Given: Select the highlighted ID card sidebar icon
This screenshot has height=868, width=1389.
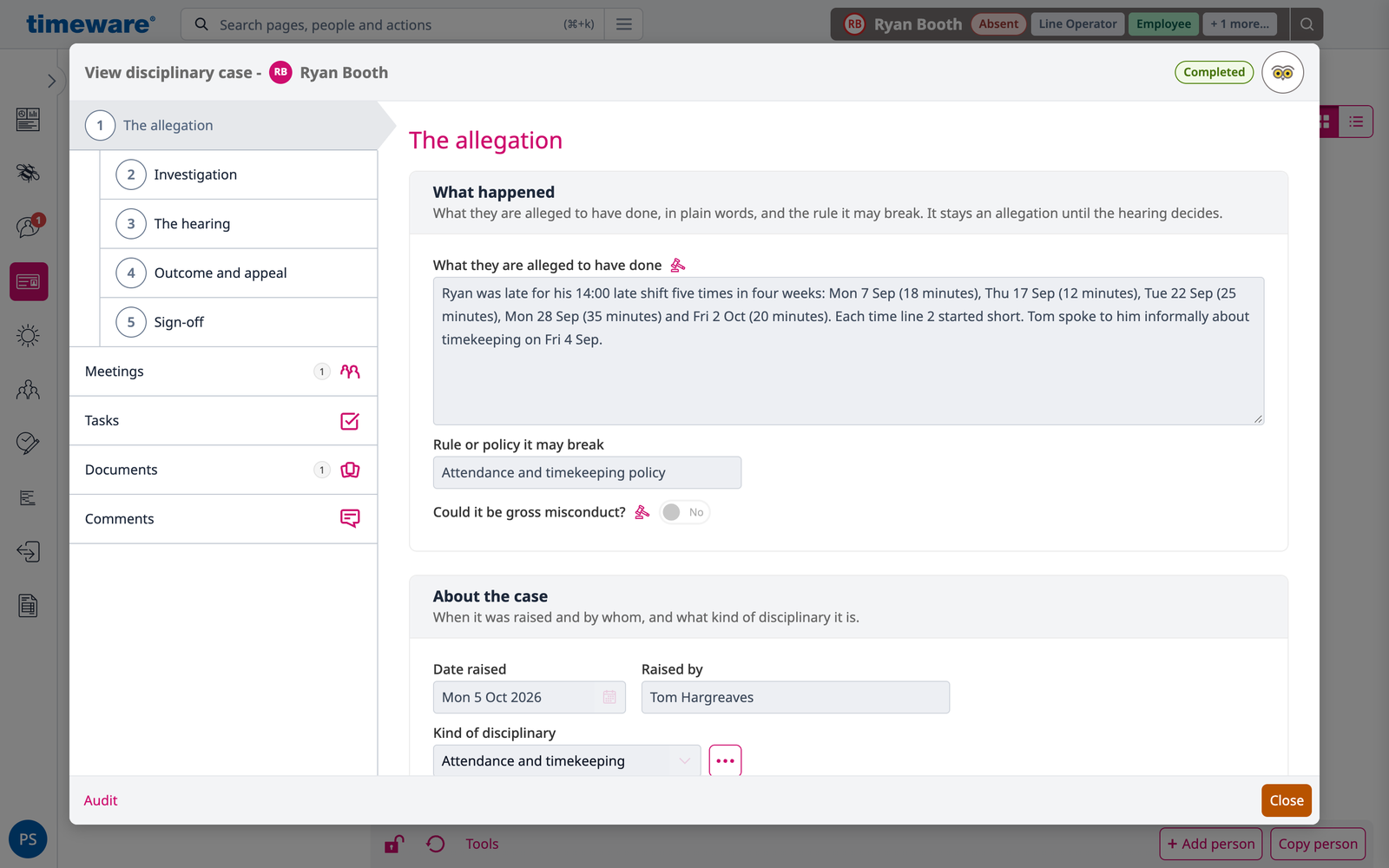Looking at the screenshot, I should pos(29,281).
